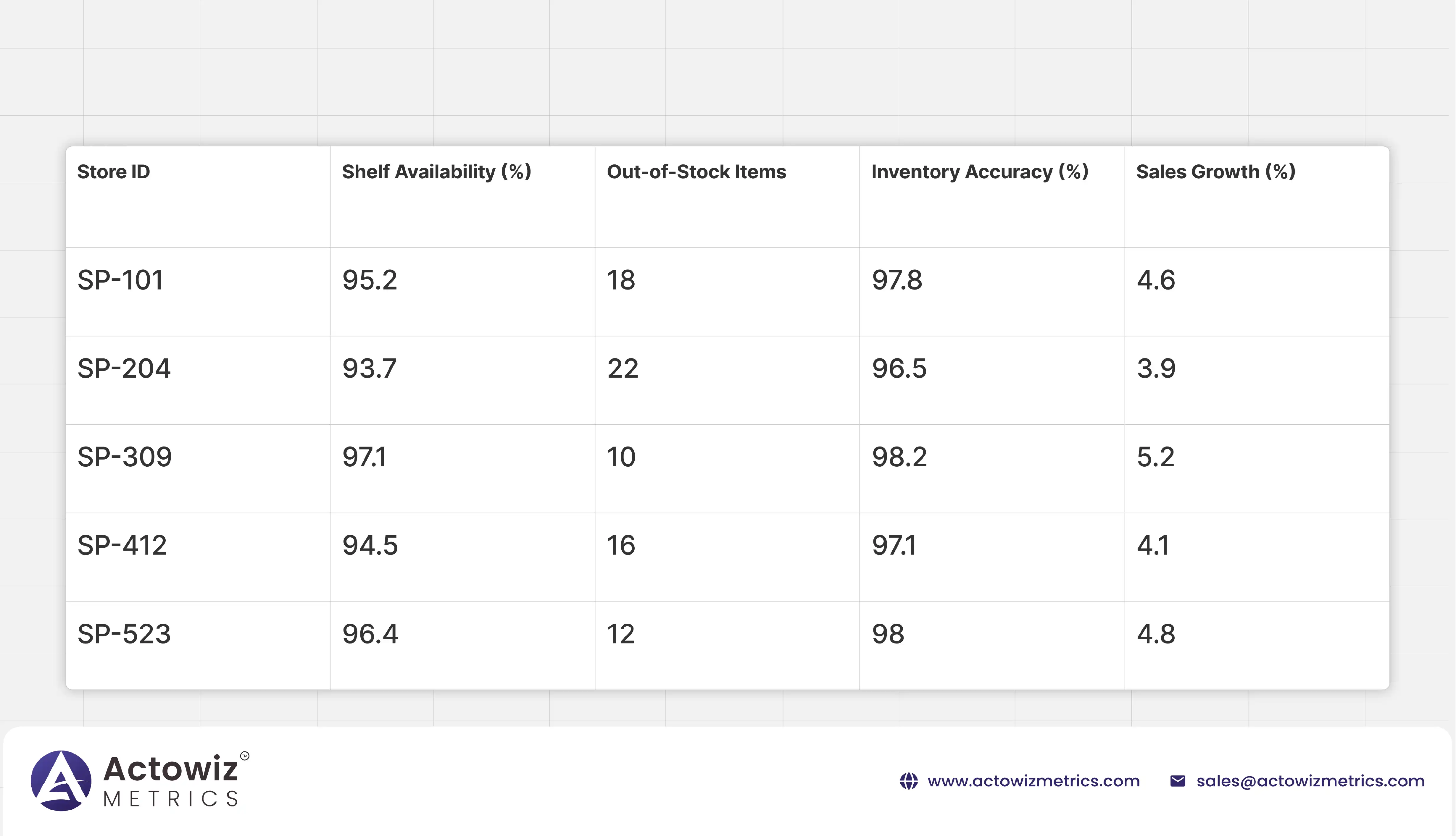This screenshot has height=836, width=1456.
Task: Click the Actowiz Metrics logo icon
Action: point(61,780)
